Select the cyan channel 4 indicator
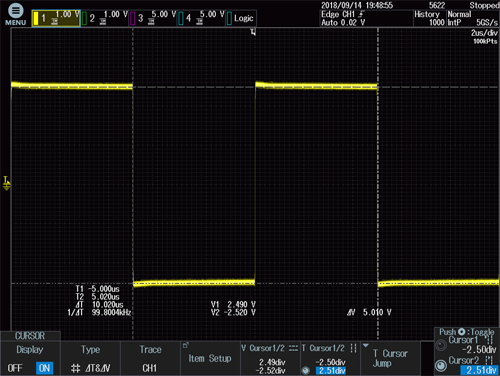The width and height of the screenshot is (500, 376). point(181,18)
